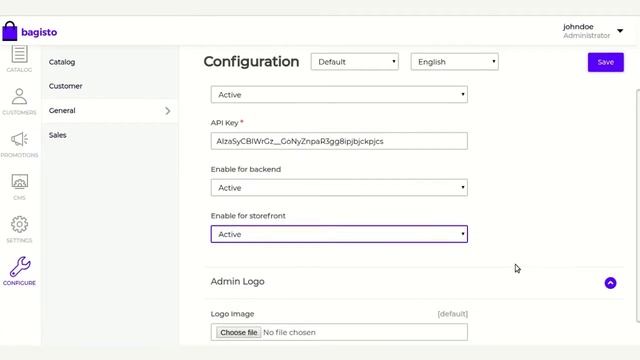This screenshot has height=360, width=640.
Task: Open the Enable for backend dropdown
Action: [x=339, y=188]
